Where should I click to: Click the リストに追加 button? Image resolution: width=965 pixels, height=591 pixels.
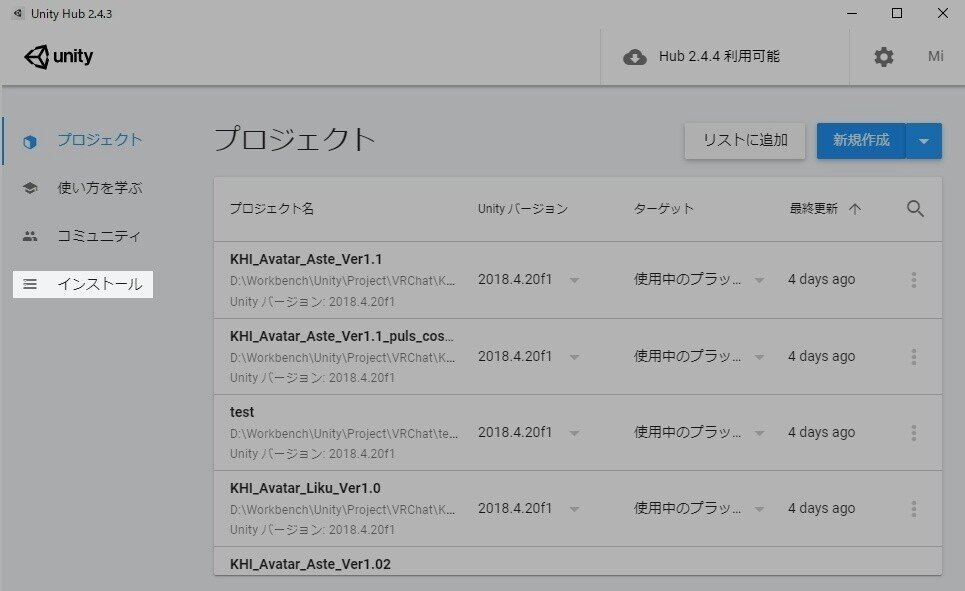coord(744,140)
